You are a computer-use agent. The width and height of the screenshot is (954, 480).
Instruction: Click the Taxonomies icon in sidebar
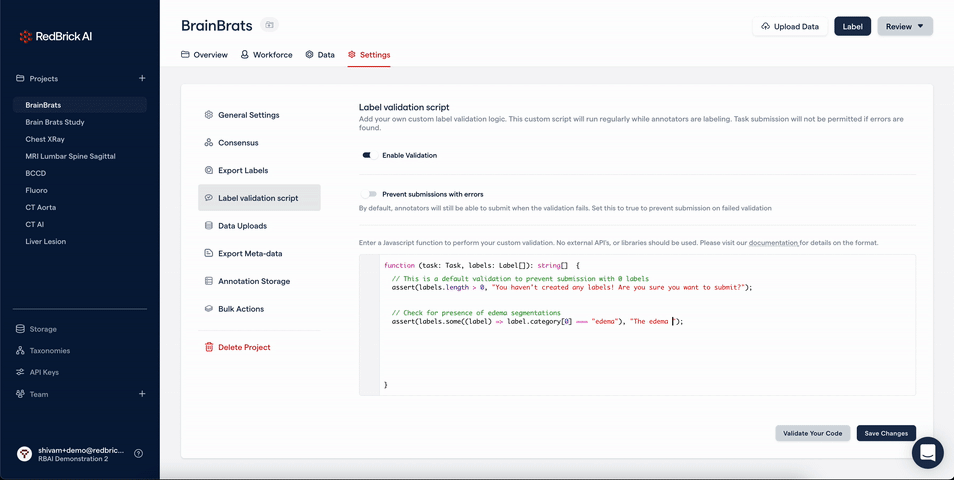click(x=20, y=350)
